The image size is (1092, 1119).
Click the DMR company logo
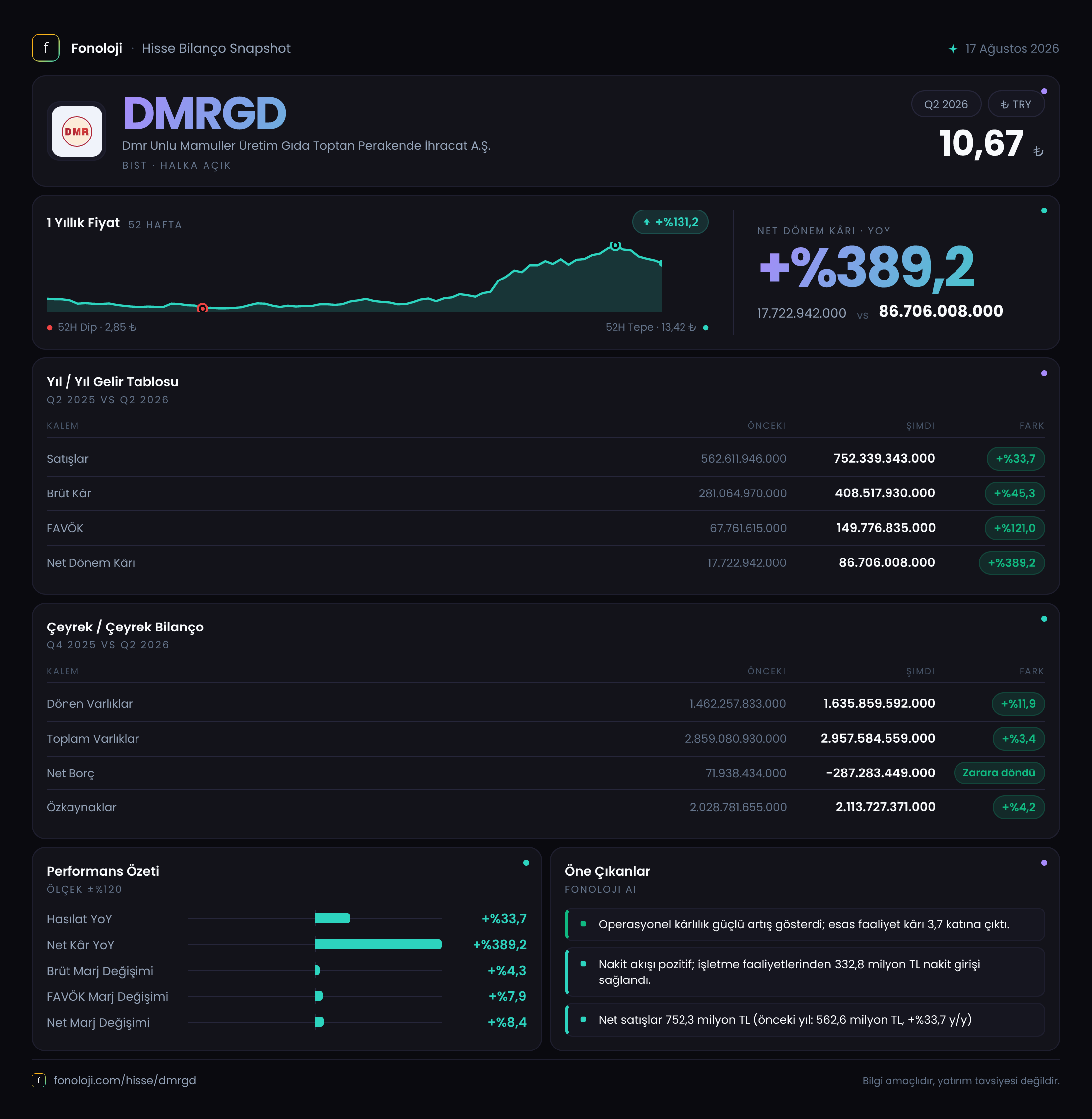coord(77,132)
